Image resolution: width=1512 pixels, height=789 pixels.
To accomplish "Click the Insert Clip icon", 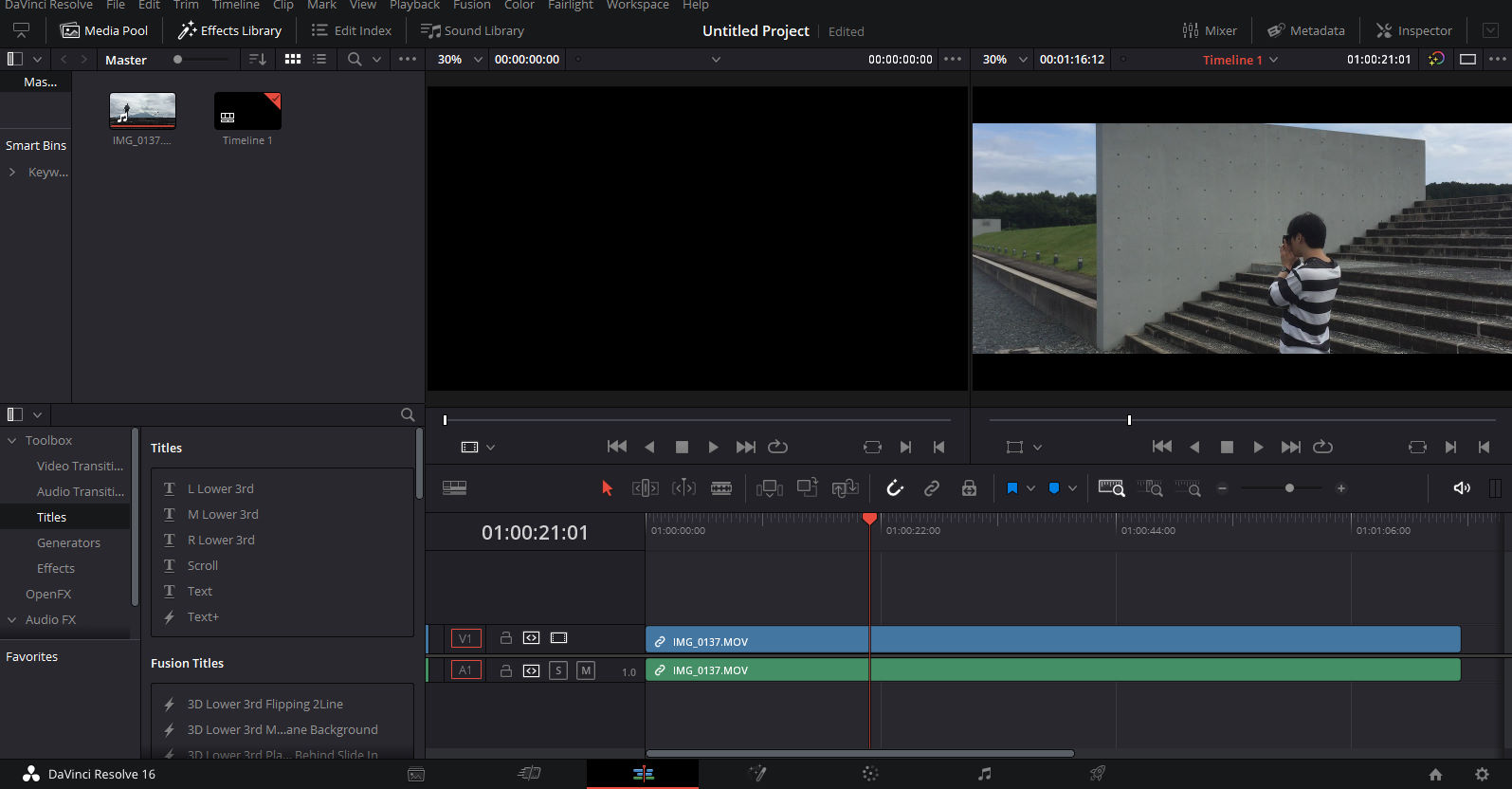I will pyautogui.click(x=770, y=488).
